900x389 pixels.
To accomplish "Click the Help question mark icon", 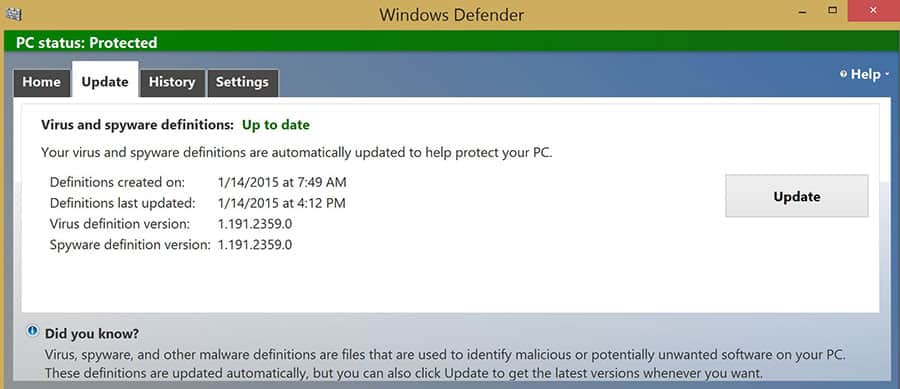I will coord(843,74).
